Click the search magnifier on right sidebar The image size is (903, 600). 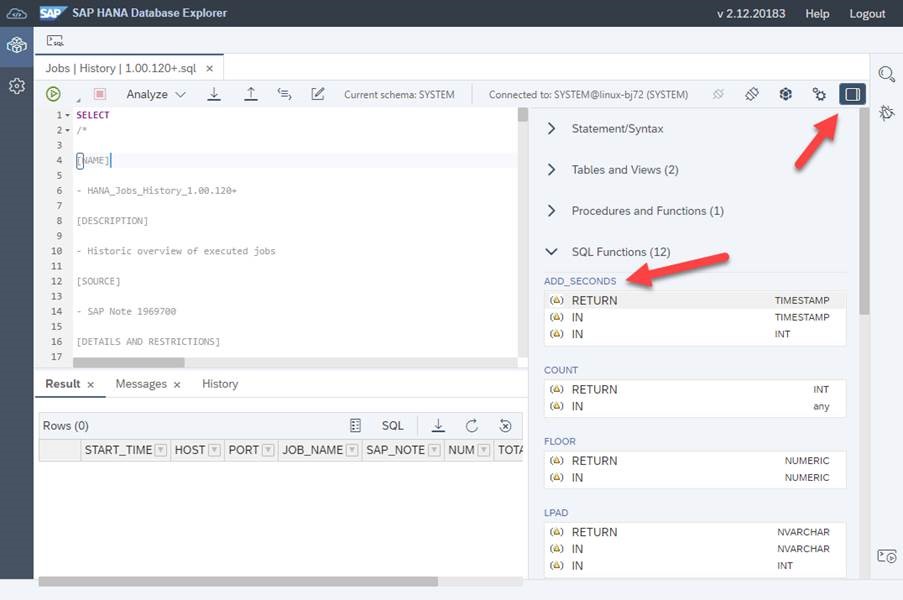[887, 74]
